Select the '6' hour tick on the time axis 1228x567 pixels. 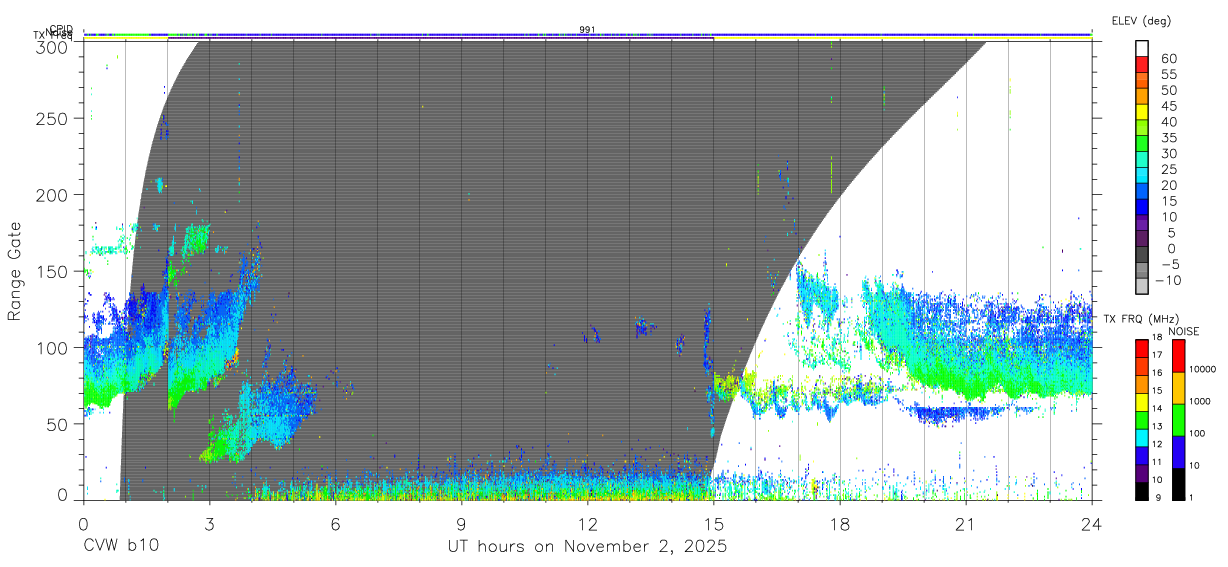[x=335, y=523]
